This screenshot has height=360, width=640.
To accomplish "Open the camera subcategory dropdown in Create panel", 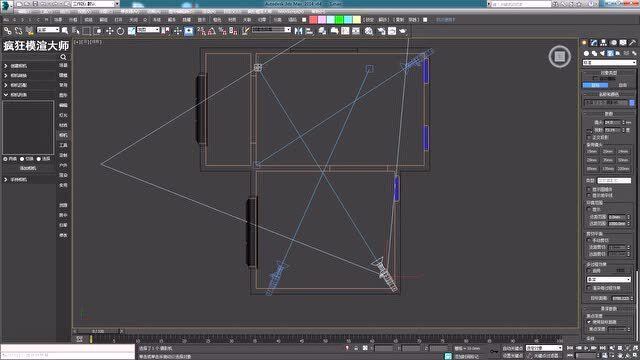I will [x=609, y=63].
